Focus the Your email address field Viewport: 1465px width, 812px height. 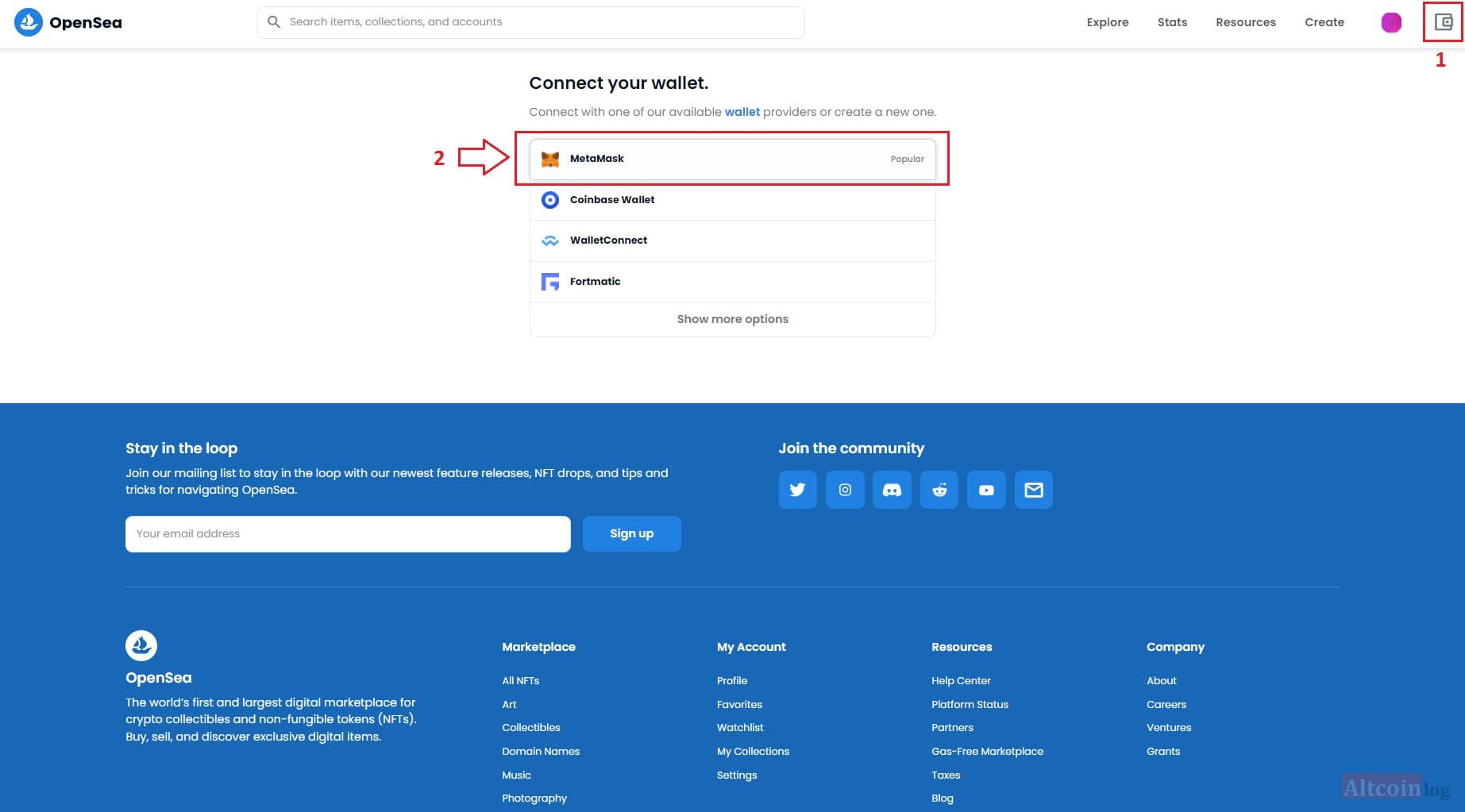[x=348, y=533]
